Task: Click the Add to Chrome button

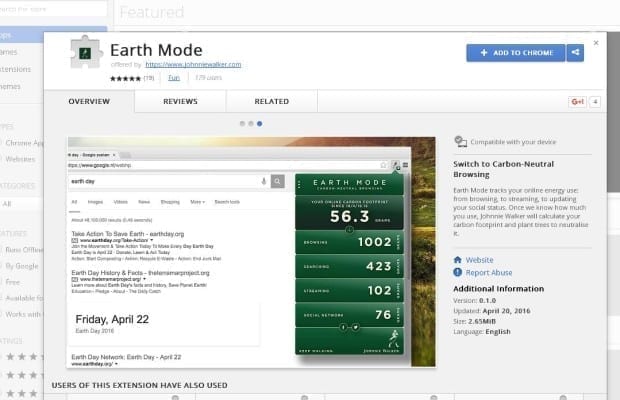Action: click(516, 53)
